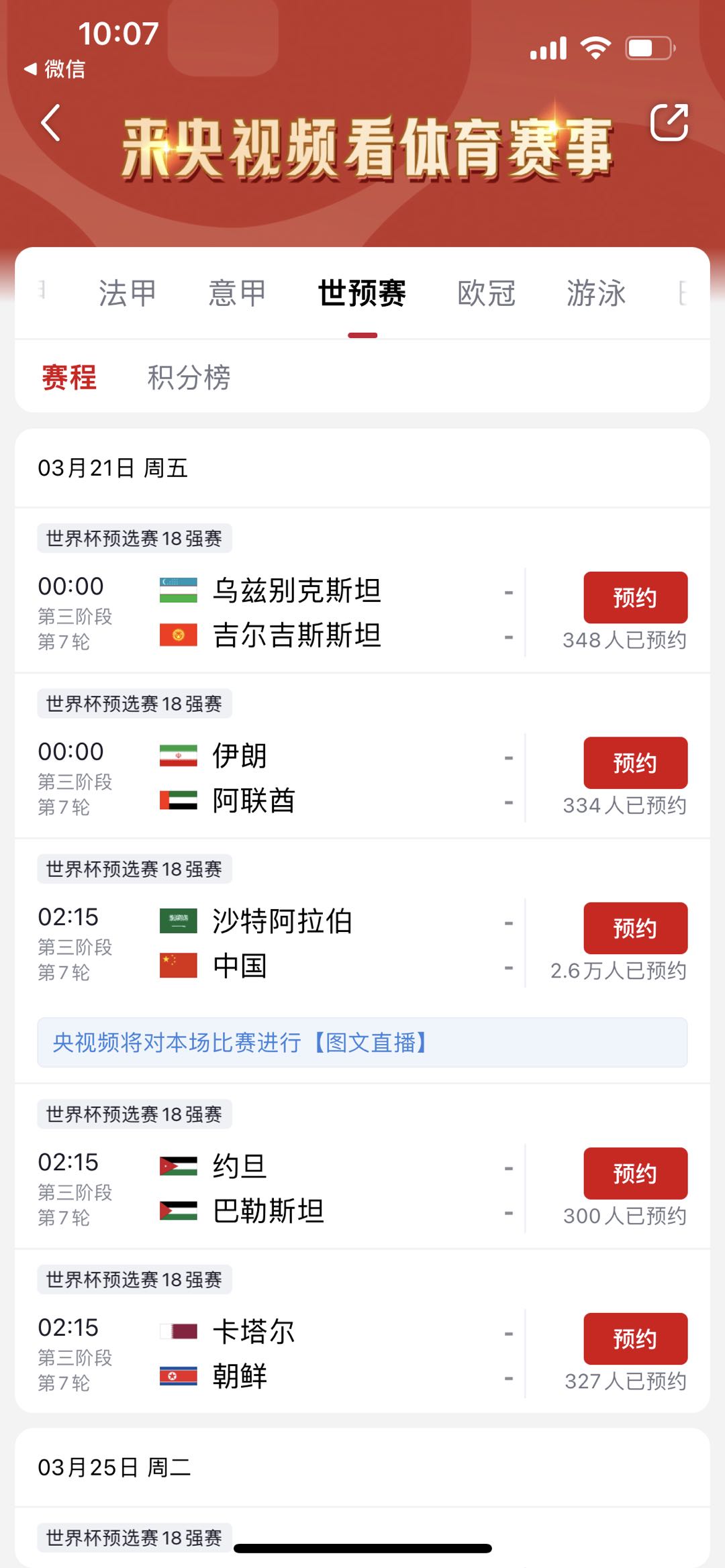Reserve the 乌兹别克斯坦 vs 吉尔吉斯斯坦 match
The height and width of the screenshot is (1568, 725).
point(635,597)
